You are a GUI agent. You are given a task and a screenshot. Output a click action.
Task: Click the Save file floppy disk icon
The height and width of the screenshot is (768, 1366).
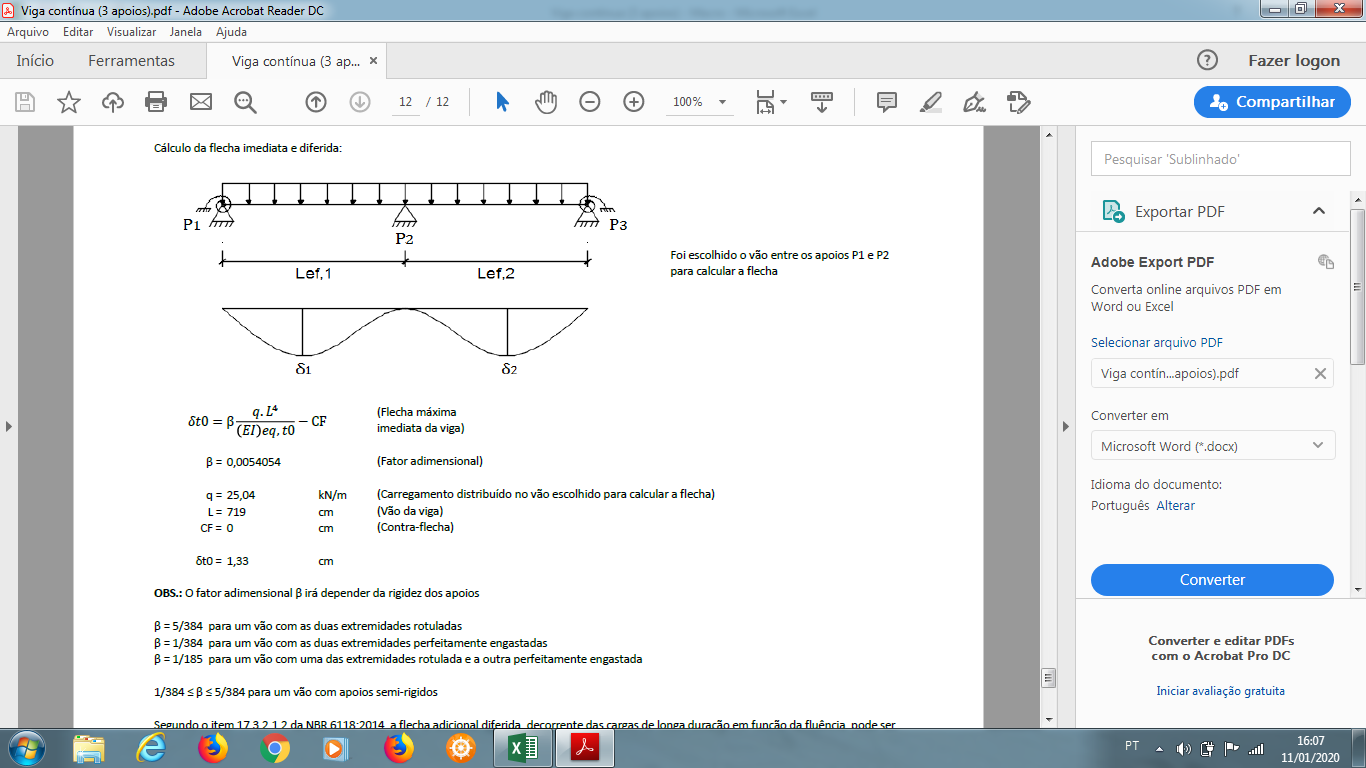point(25,102)
